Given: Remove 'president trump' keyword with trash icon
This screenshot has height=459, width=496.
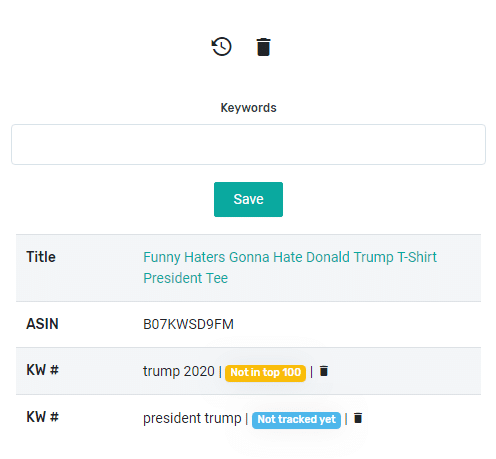Looking at the screenshot, I should pos(358,418).
